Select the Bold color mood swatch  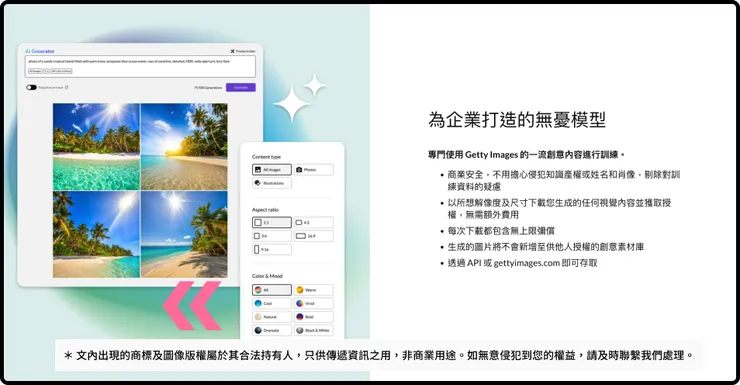pos(314,317)
